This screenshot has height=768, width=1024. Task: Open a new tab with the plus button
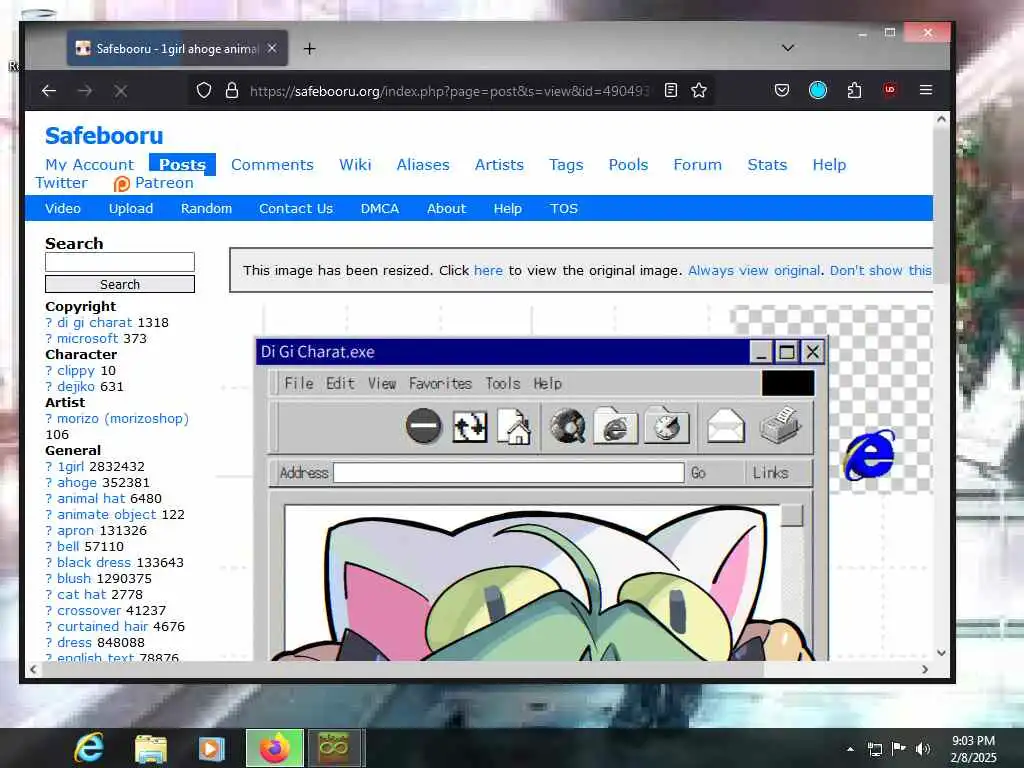(x=310, y=49)
